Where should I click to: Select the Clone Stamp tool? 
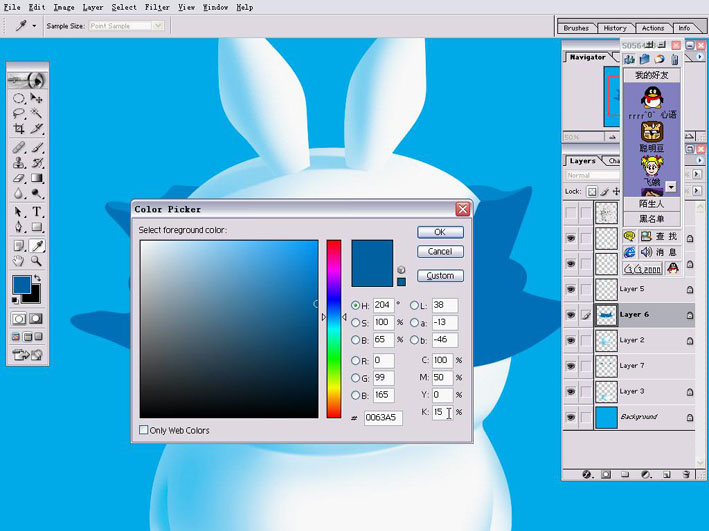pos(19,163)
